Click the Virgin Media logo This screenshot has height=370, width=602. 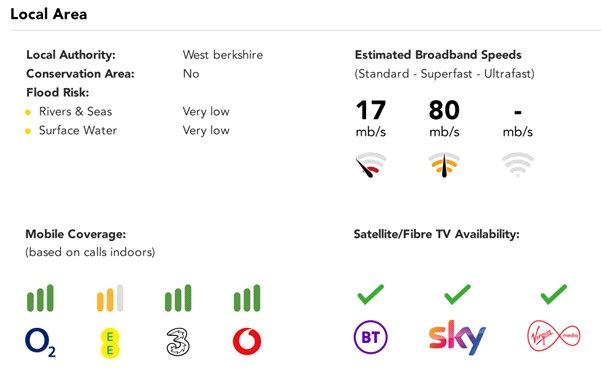pyautogui.click(x=554, y=336)
